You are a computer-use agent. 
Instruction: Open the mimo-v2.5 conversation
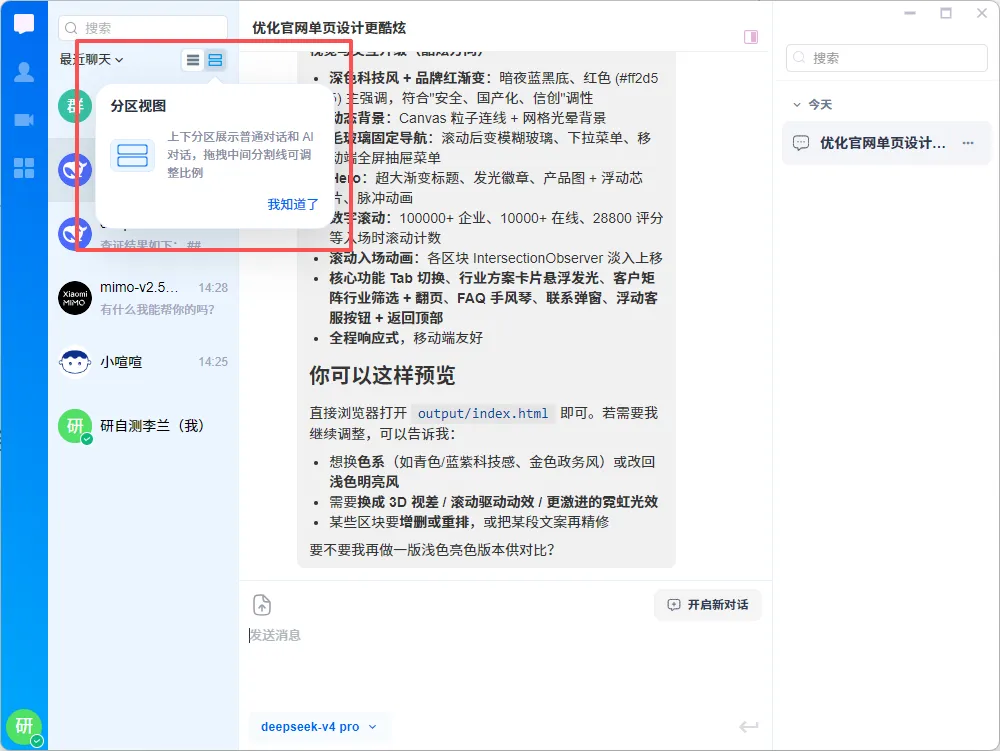[143, 298]
